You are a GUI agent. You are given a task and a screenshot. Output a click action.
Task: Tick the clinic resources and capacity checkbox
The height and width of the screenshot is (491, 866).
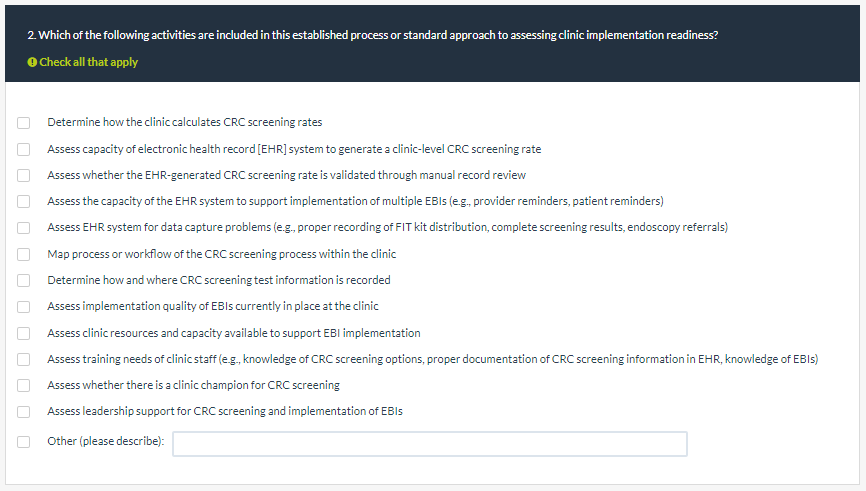(23, 333)
